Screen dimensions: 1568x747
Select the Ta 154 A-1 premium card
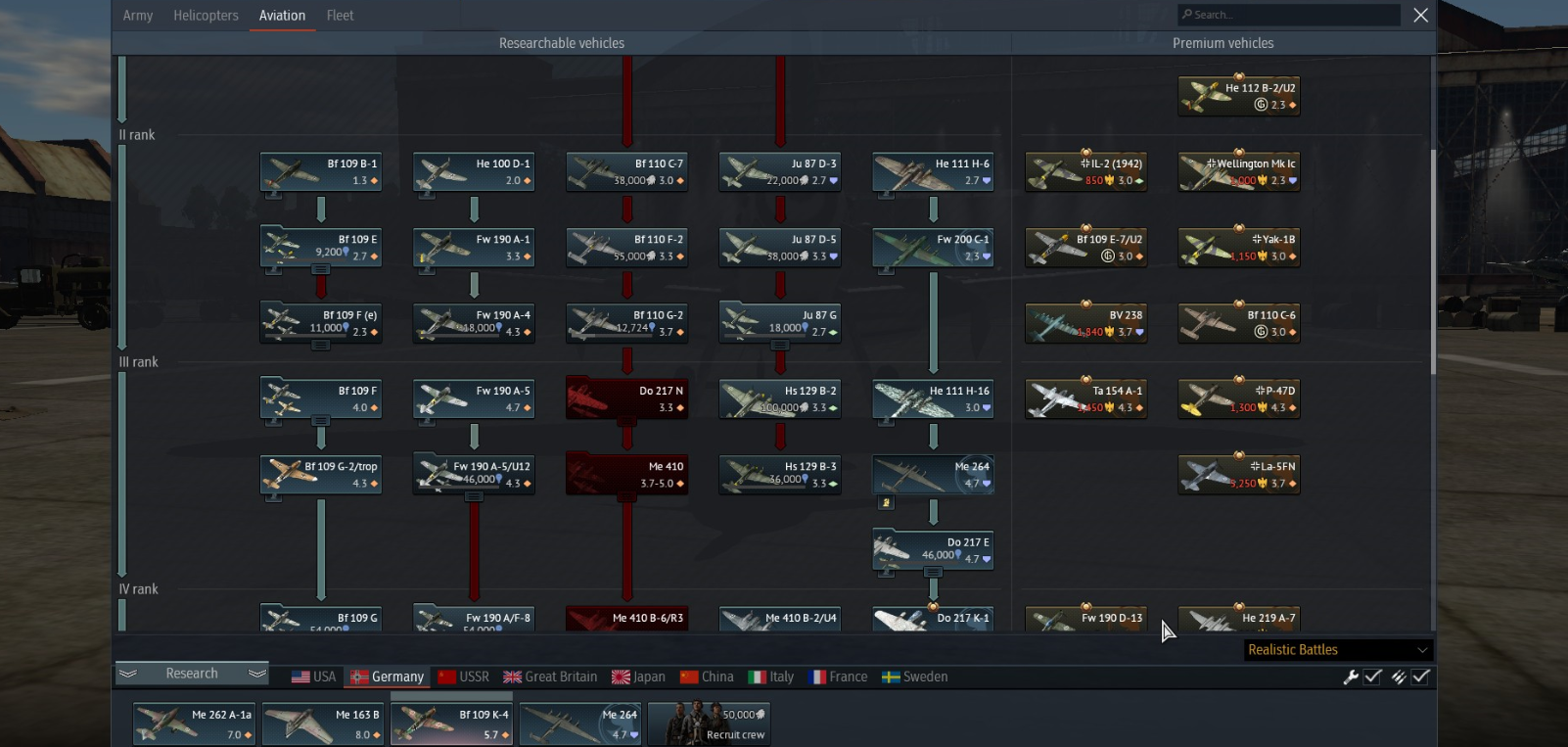click(1085, 399)
